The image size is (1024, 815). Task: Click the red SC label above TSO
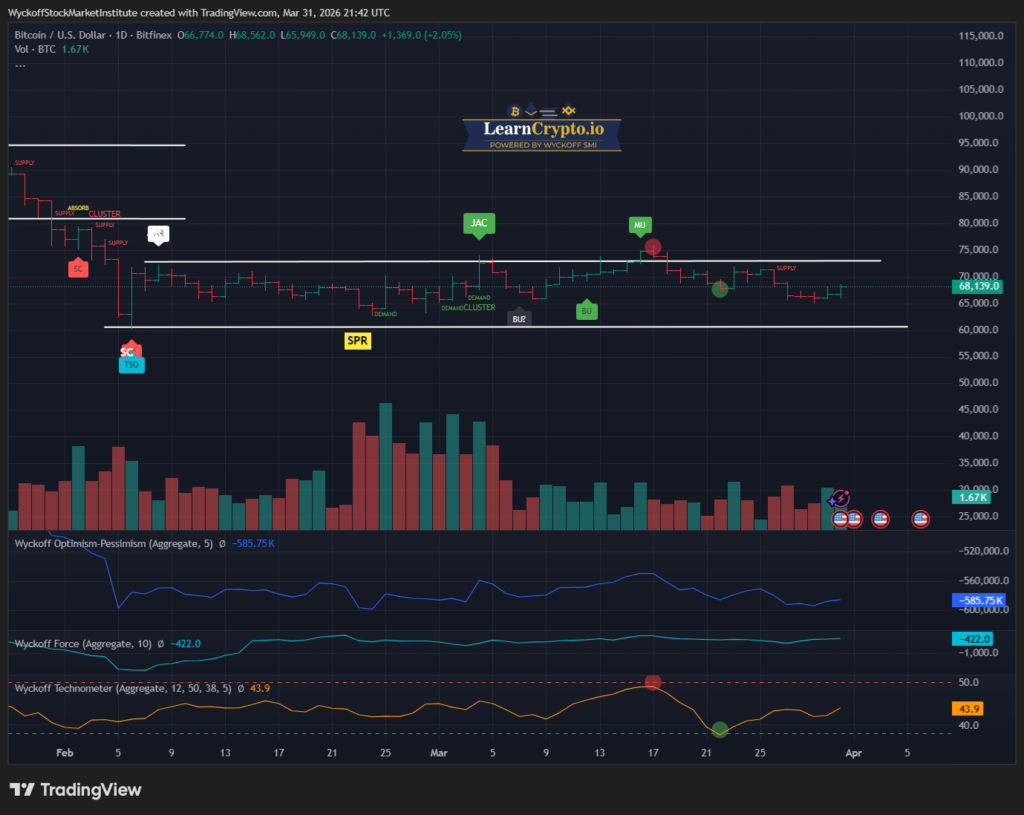coord(131,350)
